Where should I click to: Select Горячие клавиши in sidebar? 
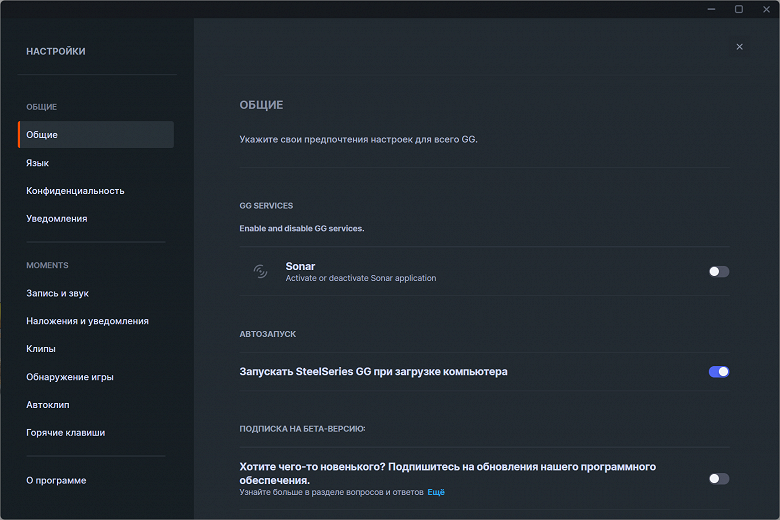pos(66,433)
